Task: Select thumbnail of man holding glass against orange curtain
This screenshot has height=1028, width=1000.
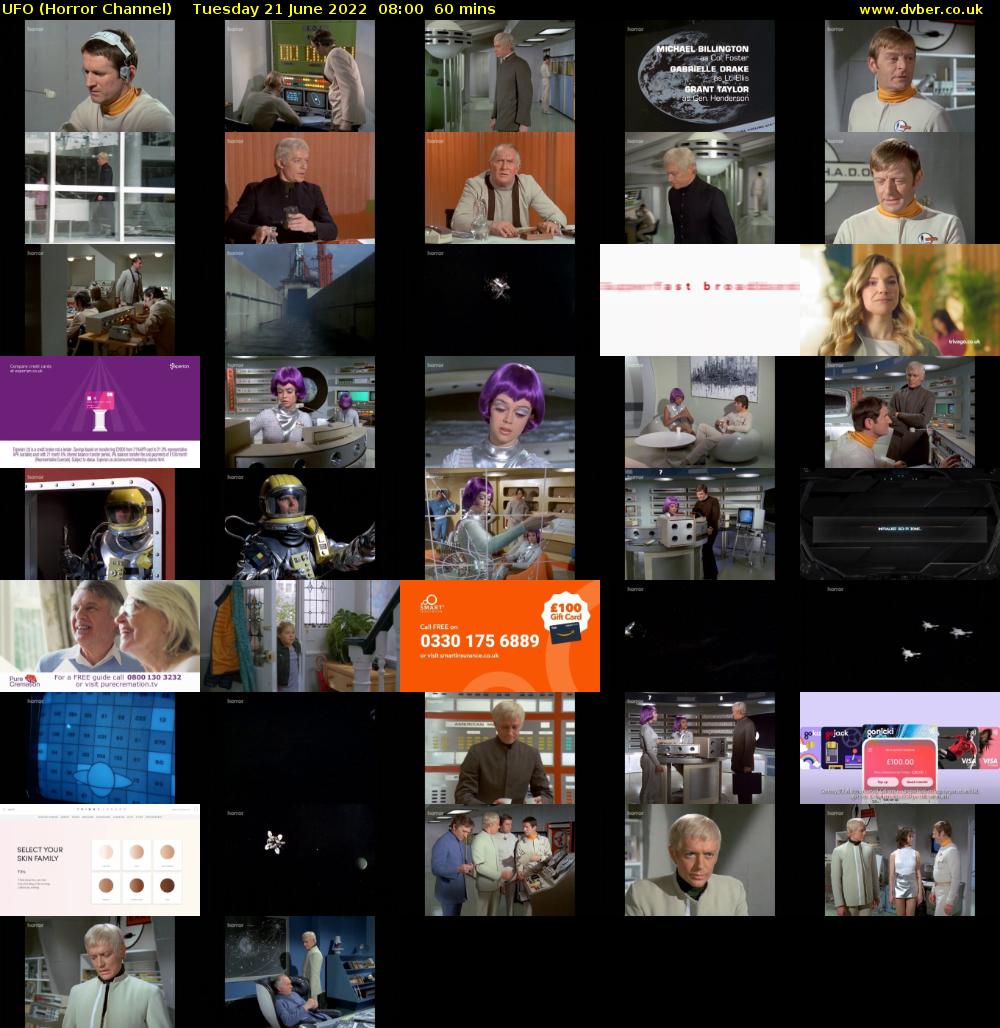Action: (x=300, y=188)
